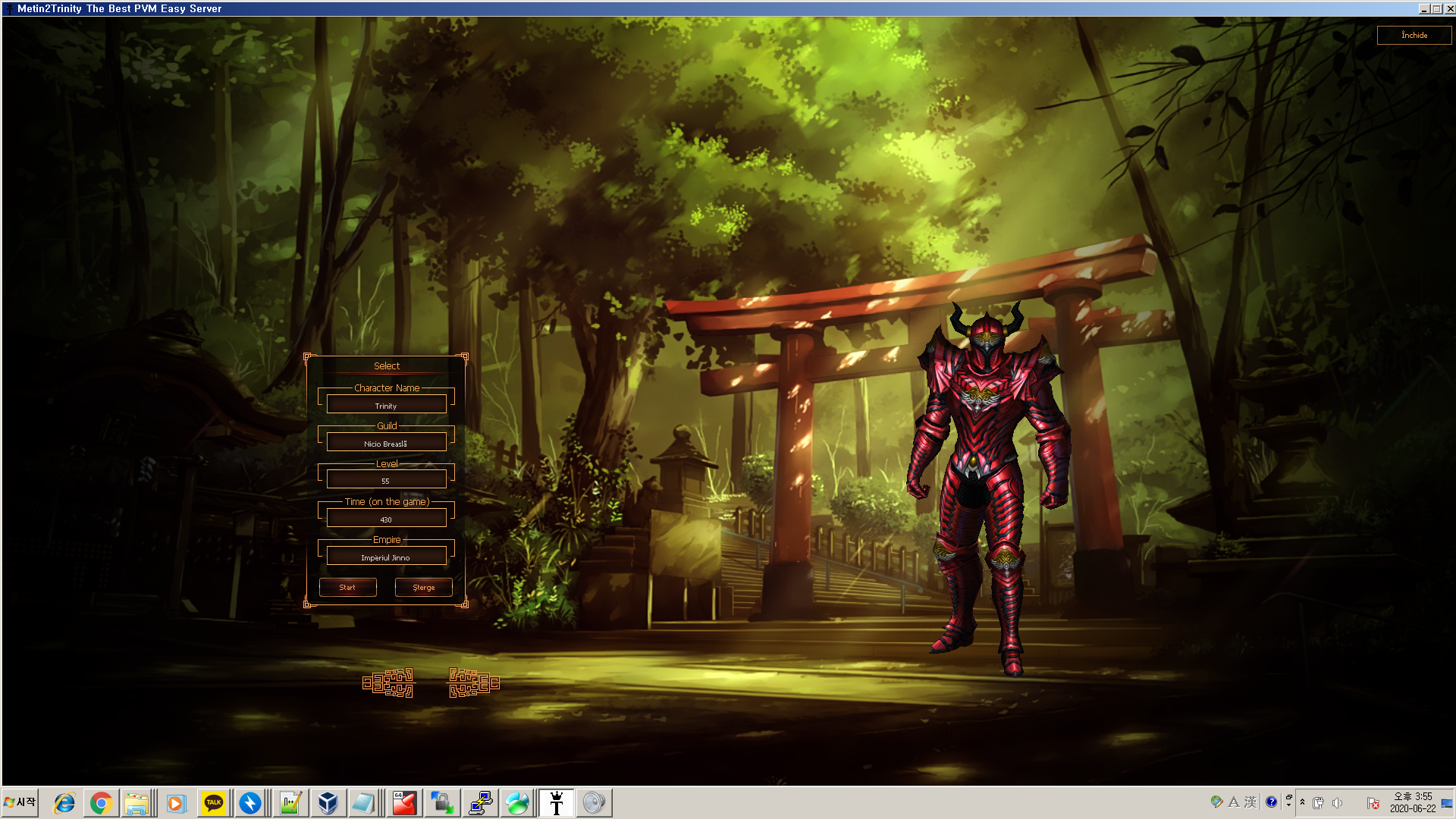Select previous character with left ornate arrow
This screenshot has height=819, width=1456.
(388, 682)
